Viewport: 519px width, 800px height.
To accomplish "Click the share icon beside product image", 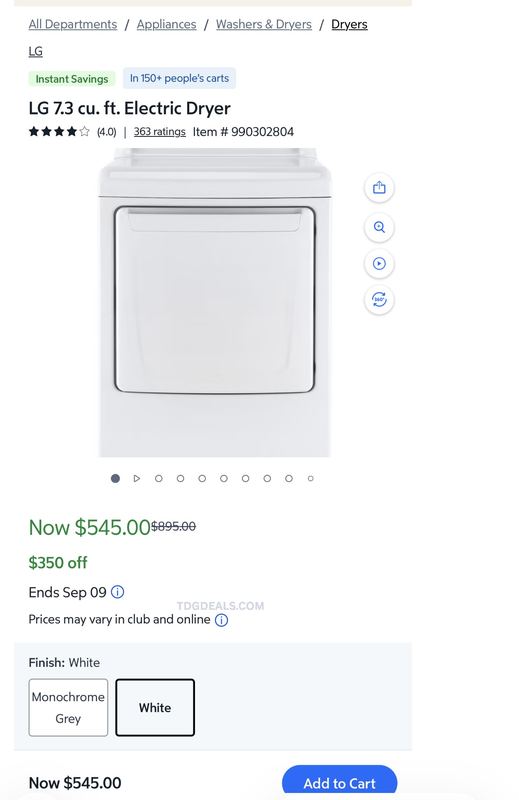I will pyautogui.click(x=379, y=188).
